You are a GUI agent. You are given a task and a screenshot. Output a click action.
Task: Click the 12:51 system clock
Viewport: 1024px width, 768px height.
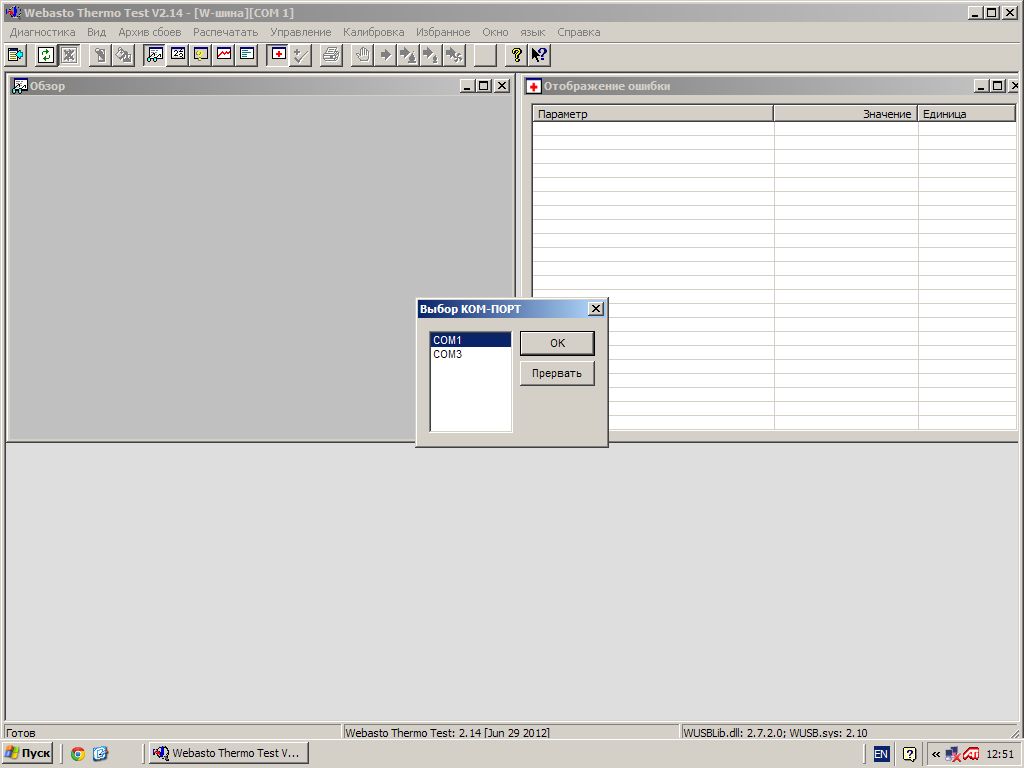1000,754
